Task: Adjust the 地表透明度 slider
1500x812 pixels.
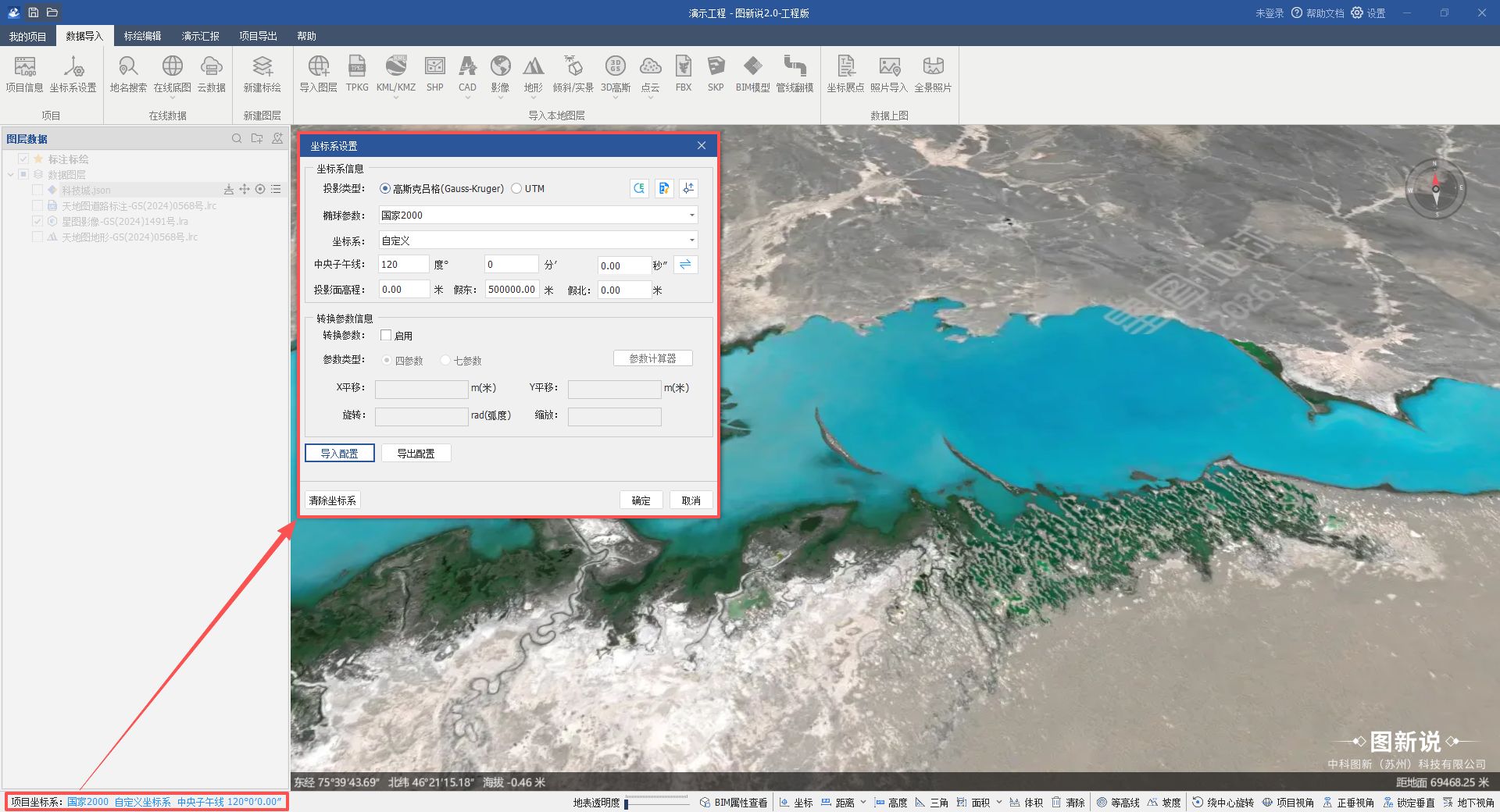Action: 656,802
